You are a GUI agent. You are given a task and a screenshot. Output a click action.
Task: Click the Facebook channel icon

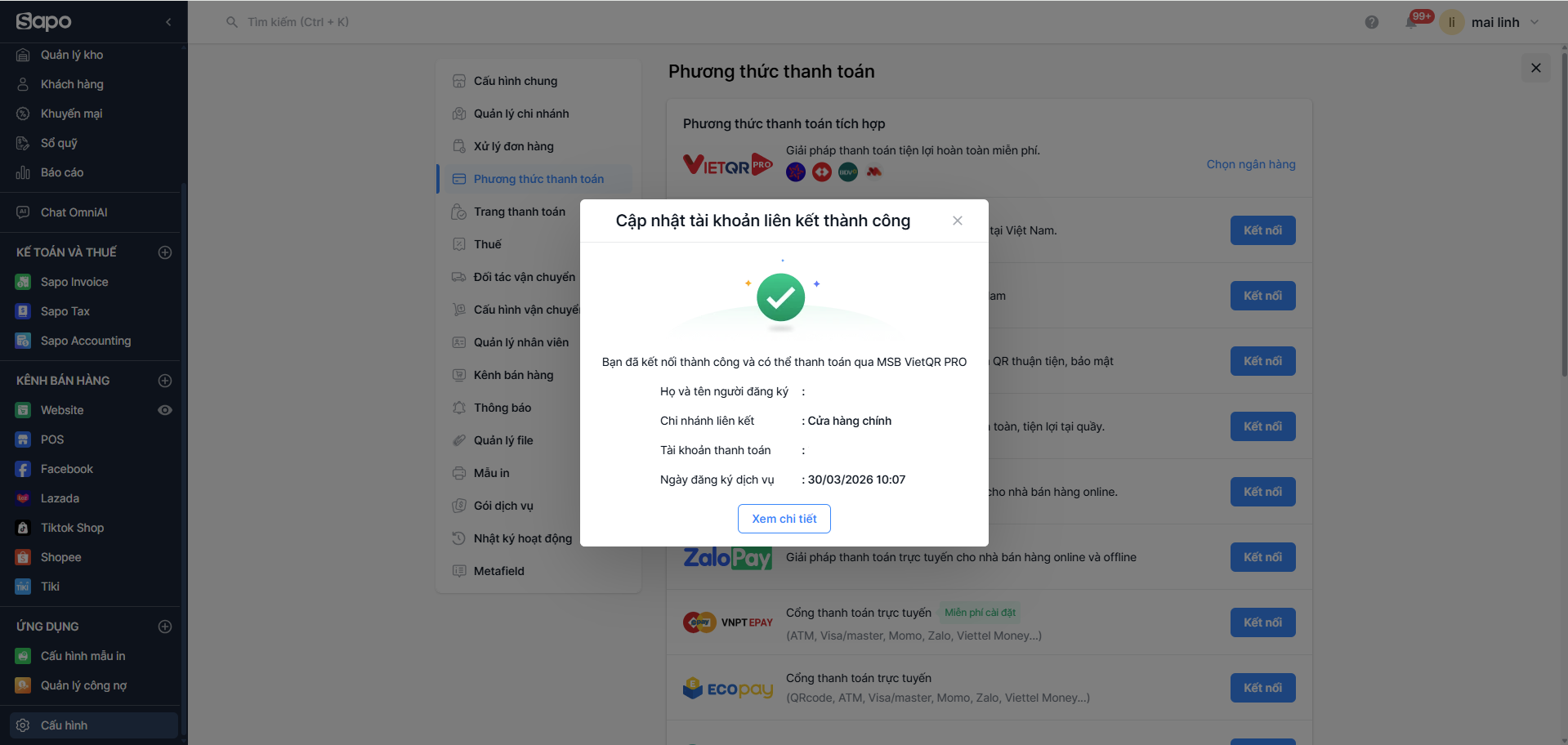coord(23,469)
